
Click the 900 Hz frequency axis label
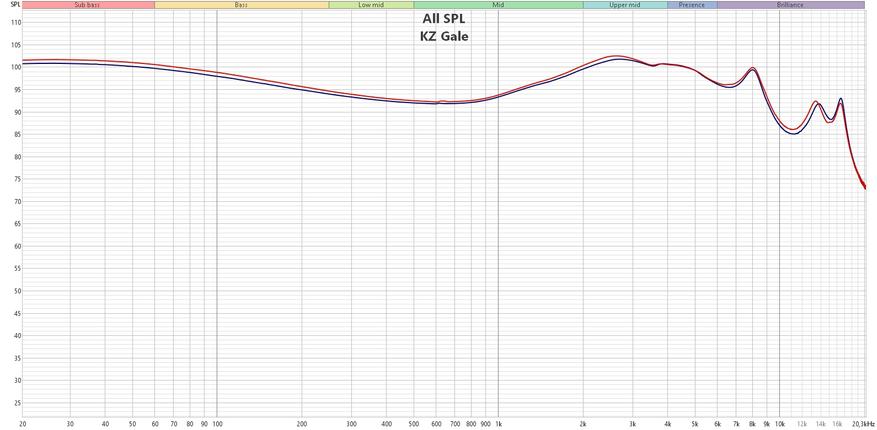485,424
